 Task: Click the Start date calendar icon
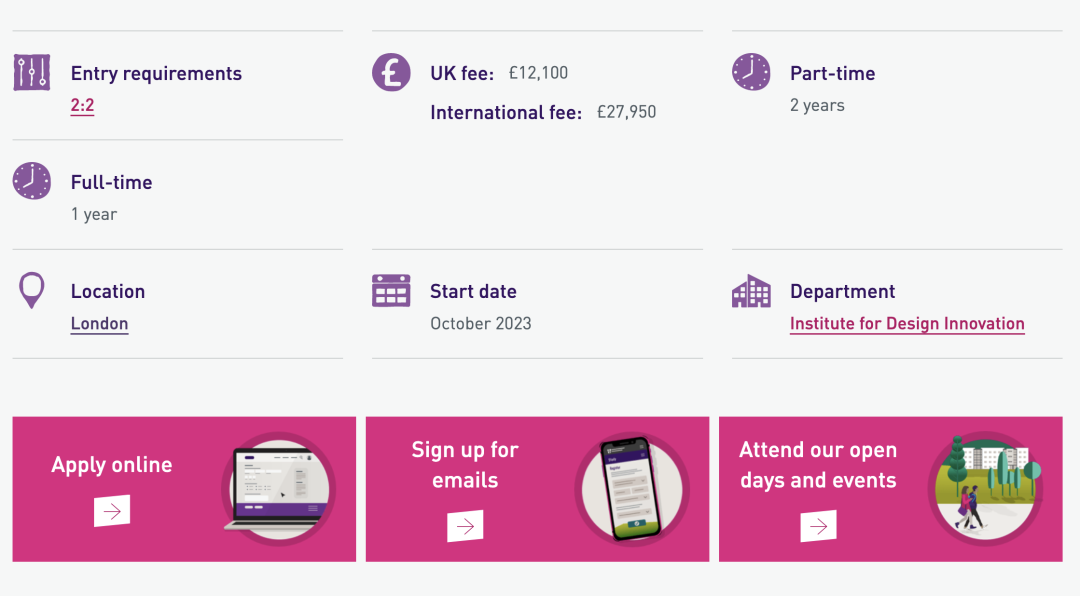[391, 290]
